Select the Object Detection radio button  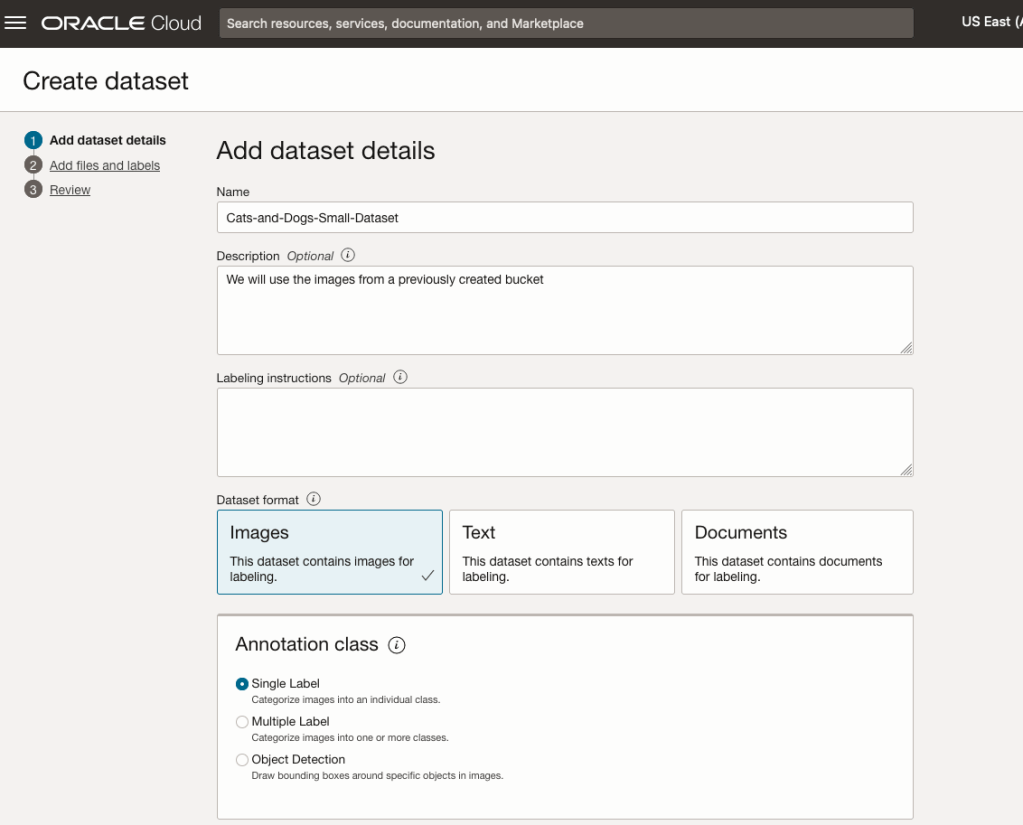click(x=242, y=760)
